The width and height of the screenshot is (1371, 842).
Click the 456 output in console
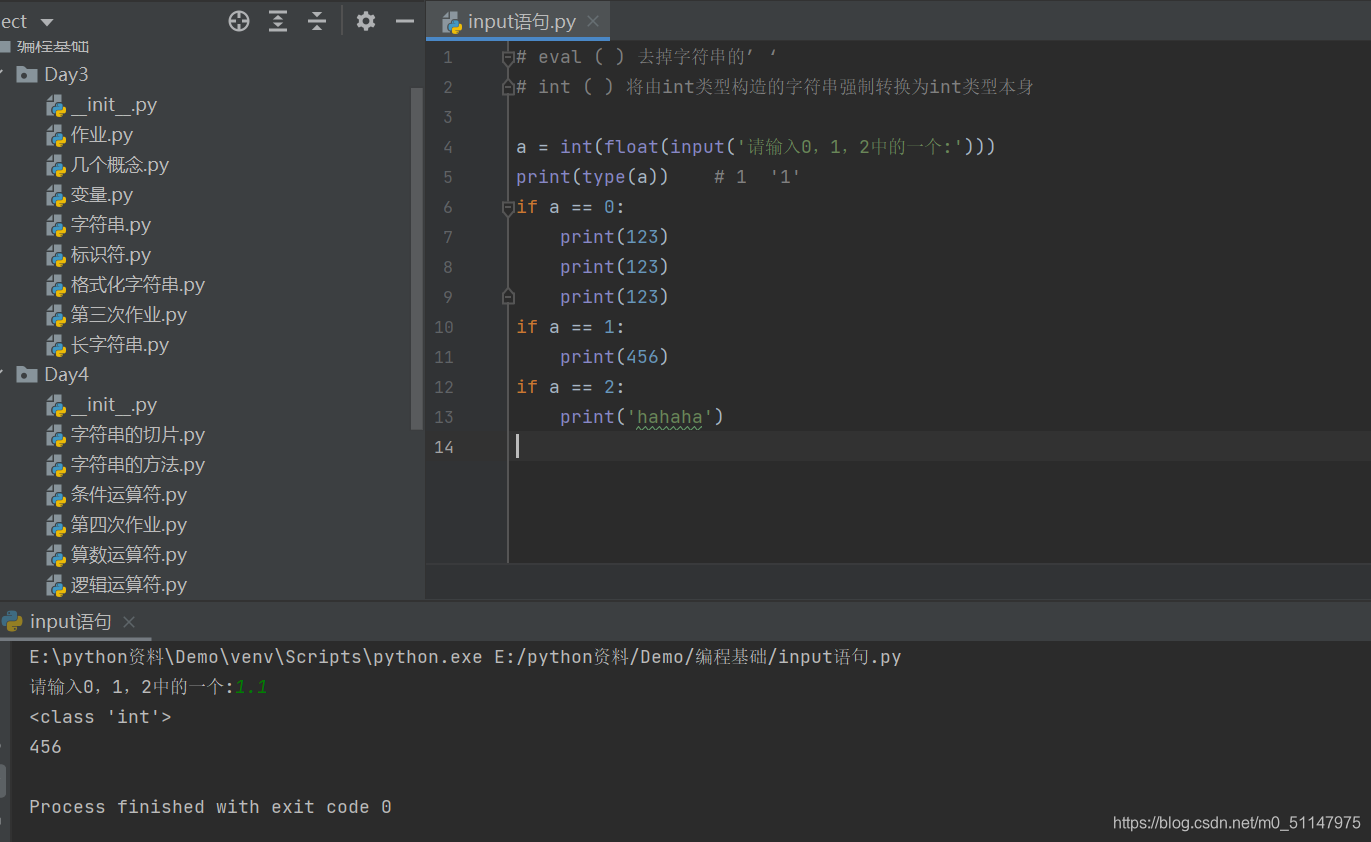(46, 747)
